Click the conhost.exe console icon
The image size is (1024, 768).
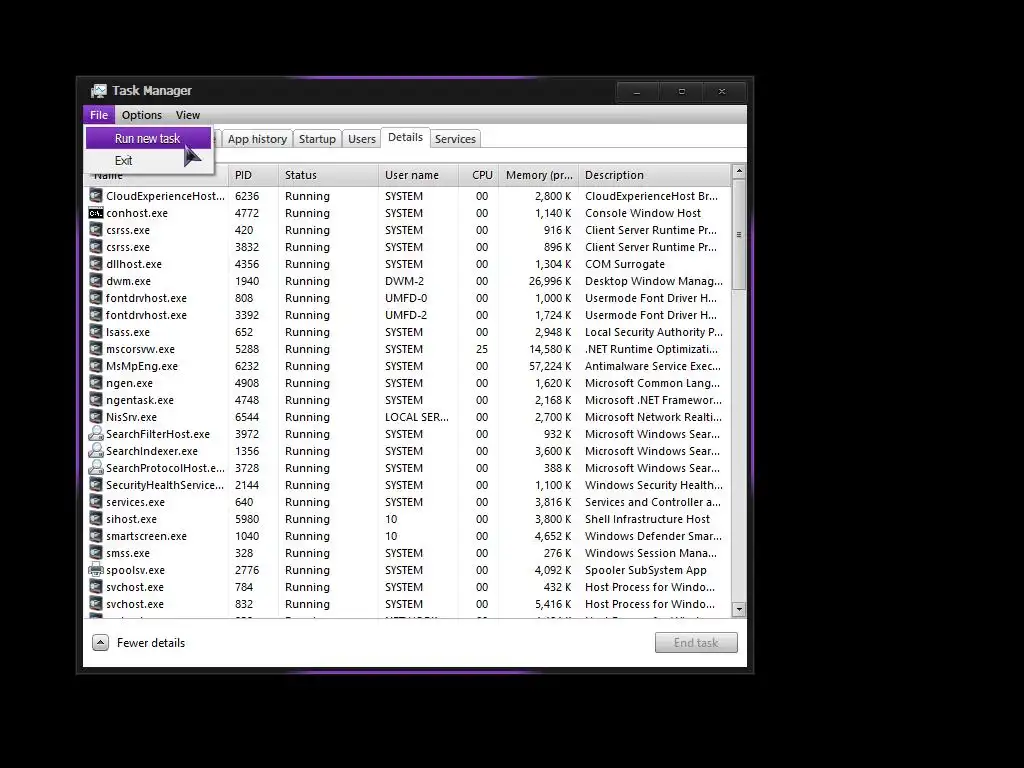pos(96,213)
